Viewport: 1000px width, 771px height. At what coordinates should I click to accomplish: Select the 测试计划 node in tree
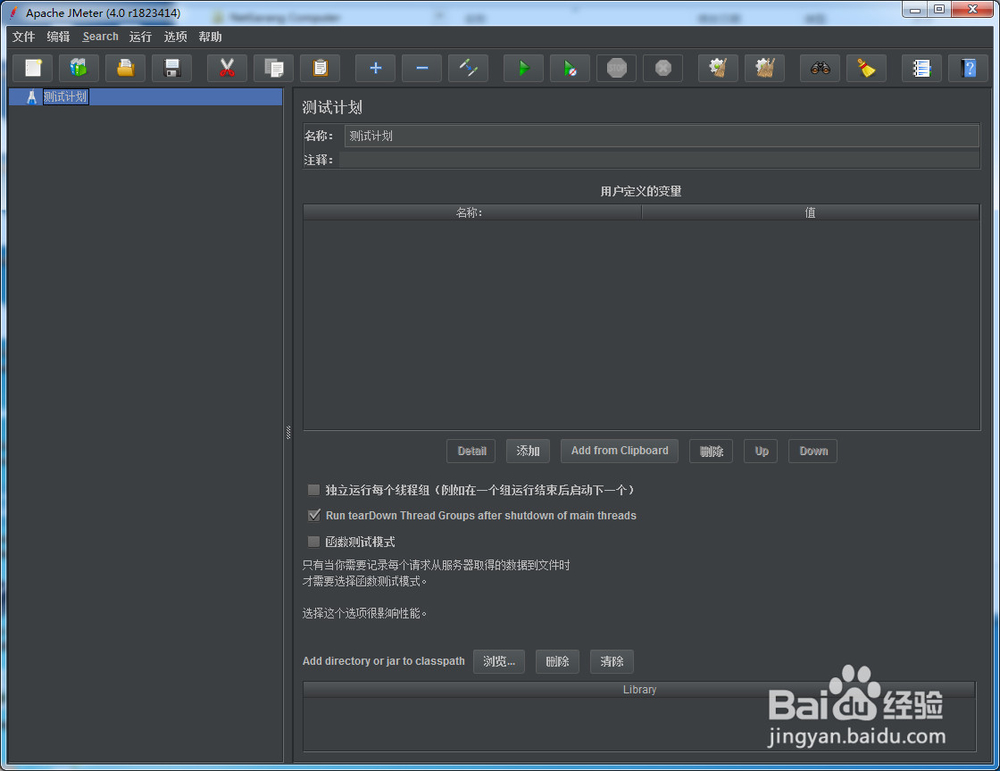pos(65,97)
